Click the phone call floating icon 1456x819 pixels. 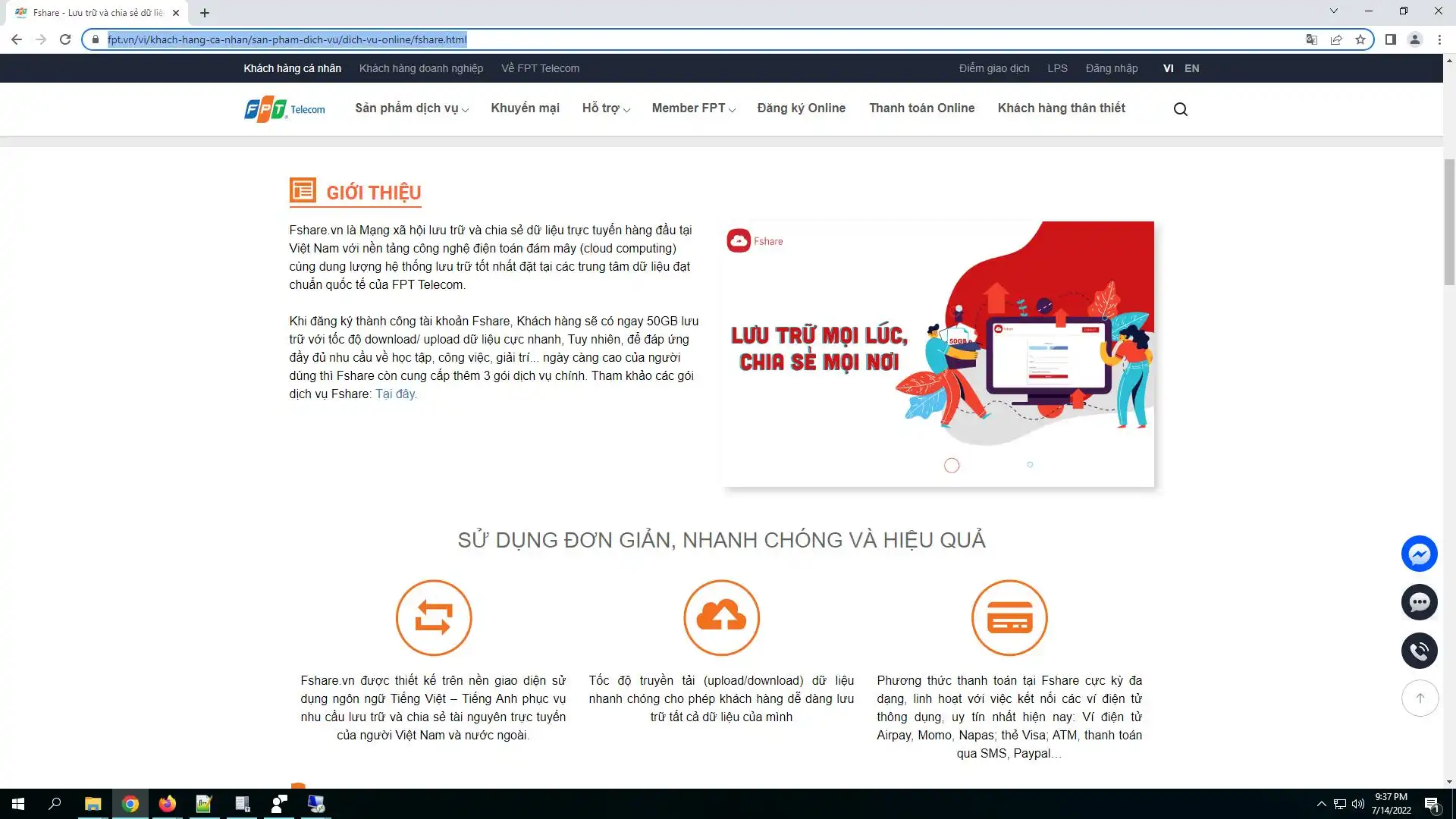(1419, 651)
